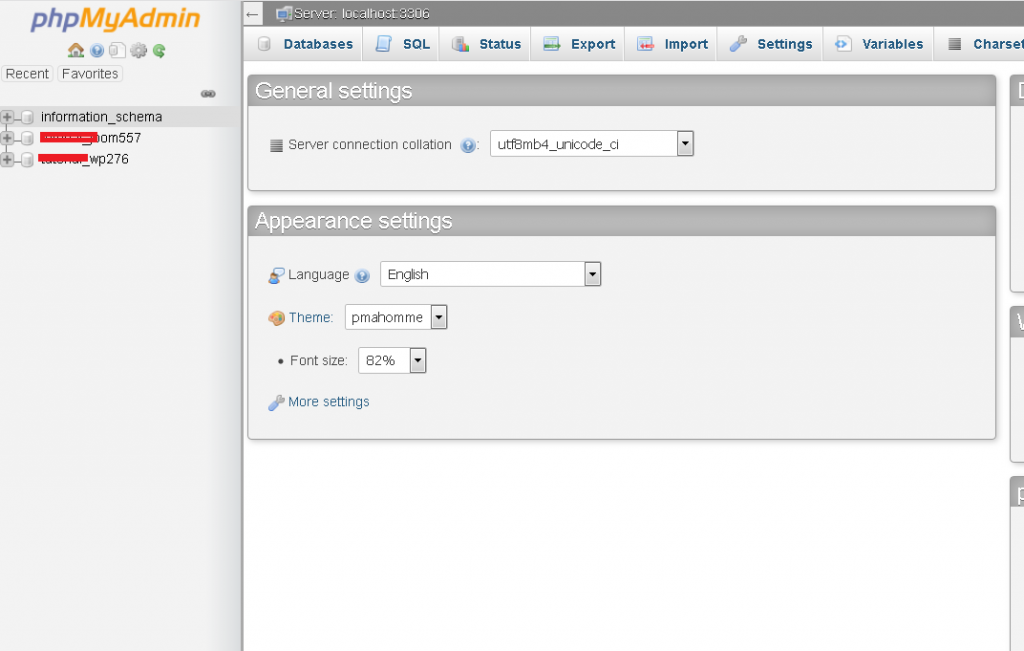
Task: Expand the database ending in wp276
Action: (7, 159)
